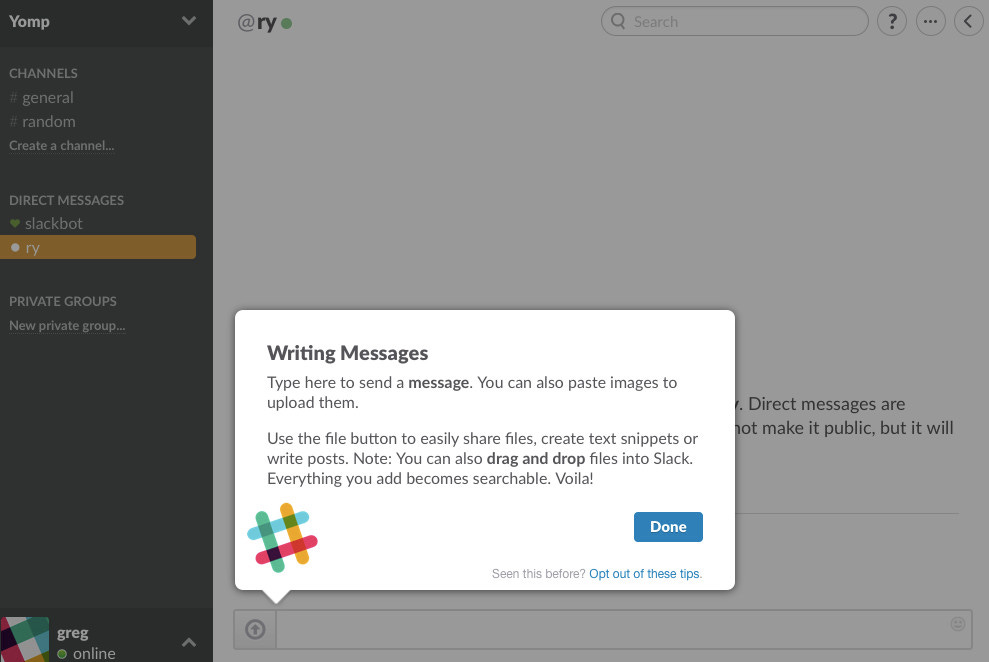The image size is (989, 662).
Task: Open the general channel
Action: point(42,98)
